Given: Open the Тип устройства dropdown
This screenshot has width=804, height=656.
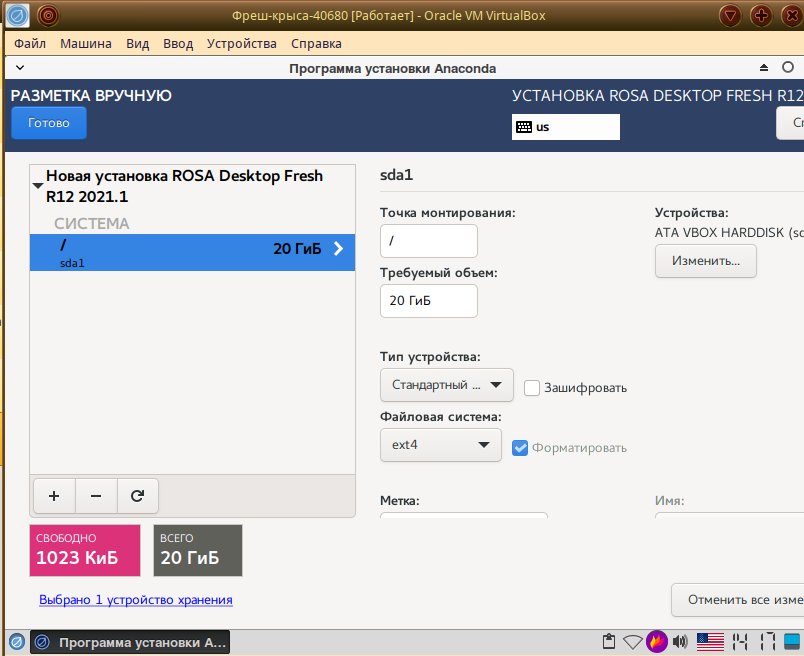Looking at the screenshot, I should [446, 385].
